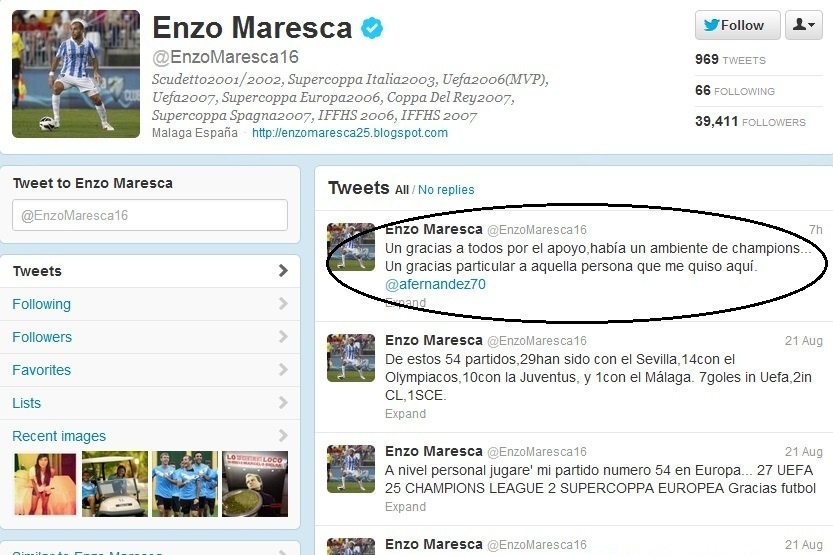
Task: Open the user actions person-icon dropdown
Action: pyautogui.click(x=804, y=25)
